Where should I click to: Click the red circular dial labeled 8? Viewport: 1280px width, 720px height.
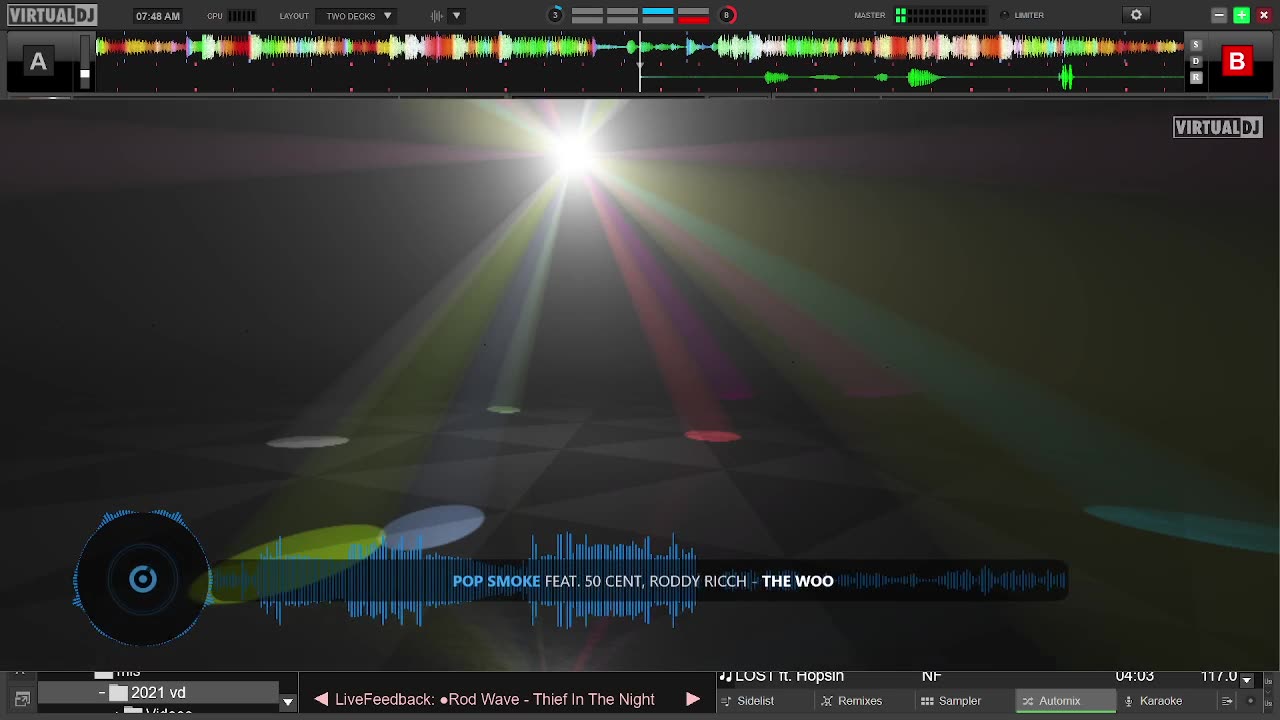click(x=727, y=15)
